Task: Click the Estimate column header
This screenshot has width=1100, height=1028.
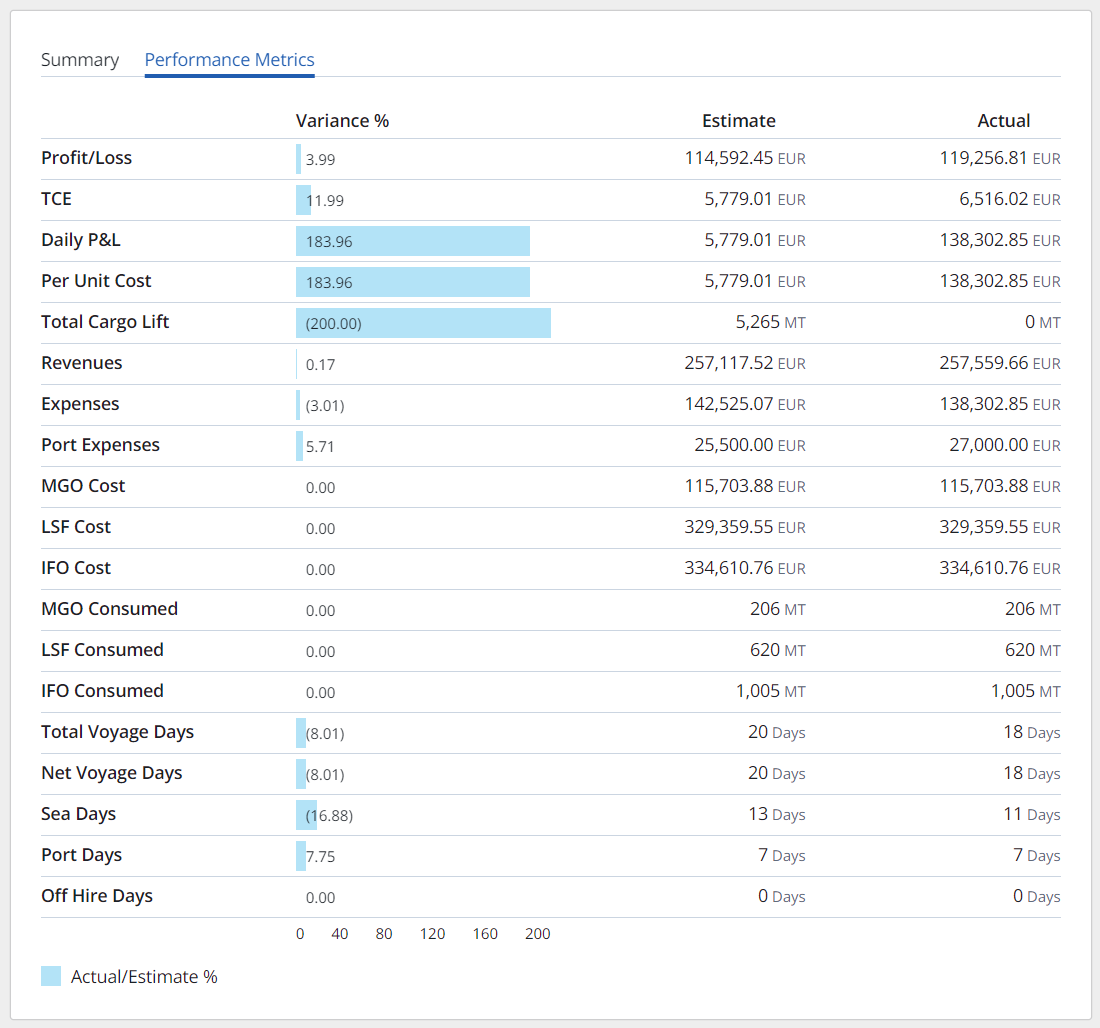Action: [738, 120]
